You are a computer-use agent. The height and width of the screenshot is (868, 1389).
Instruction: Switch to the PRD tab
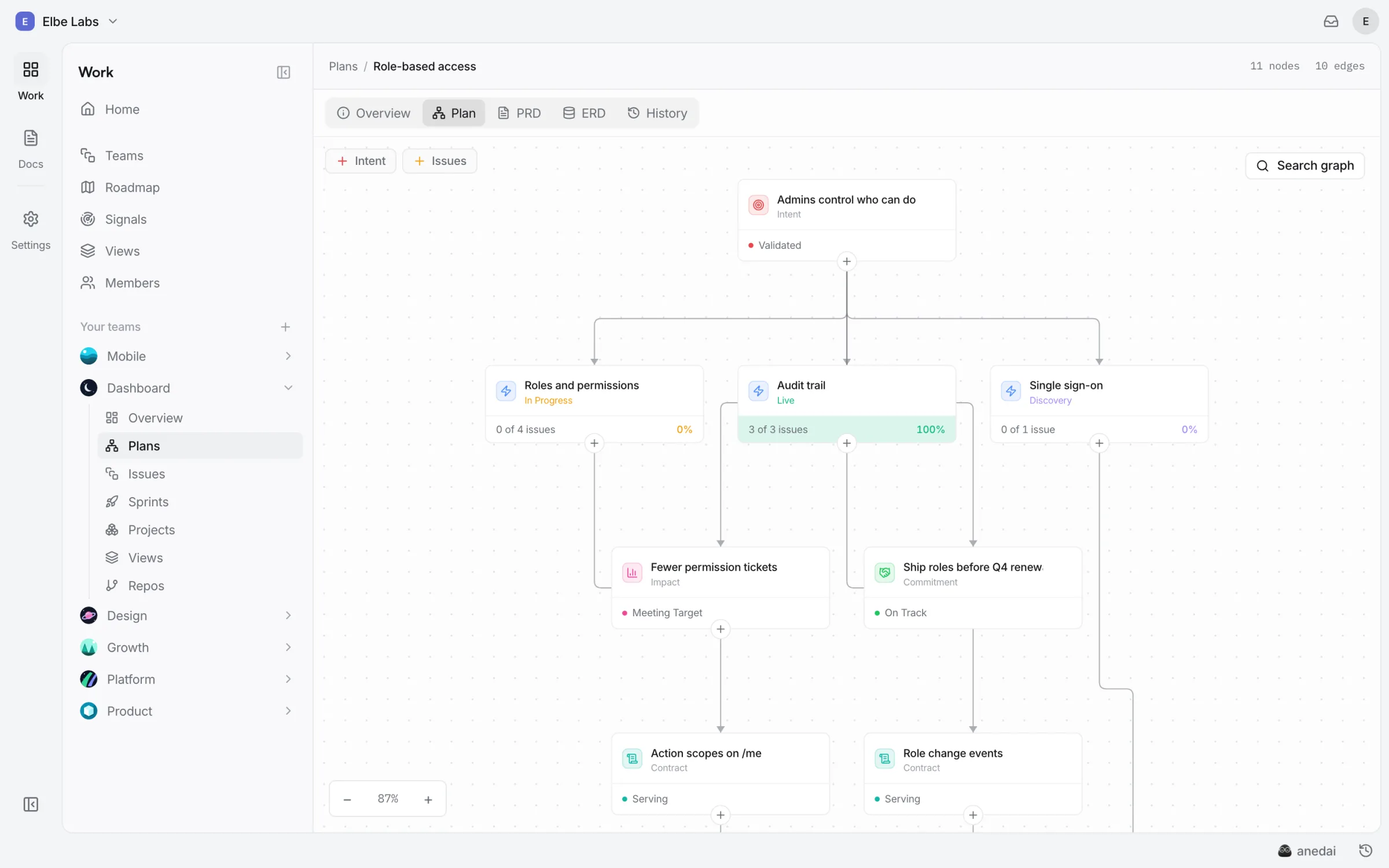tap(520, 113)
